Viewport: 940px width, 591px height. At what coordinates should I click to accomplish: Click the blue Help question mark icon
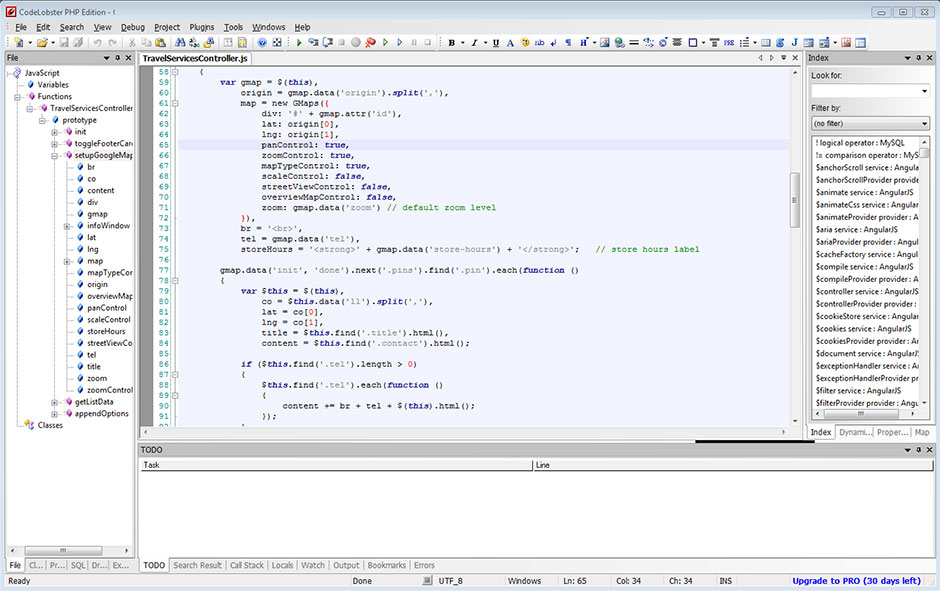click(262, 43)
